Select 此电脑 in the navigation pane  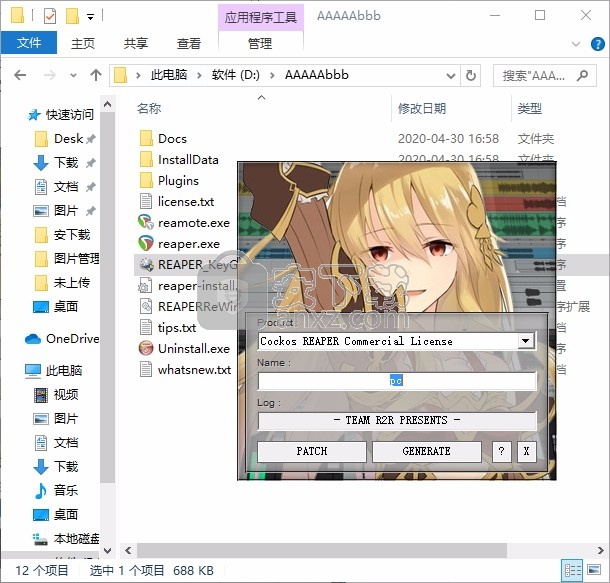(54, 371)
